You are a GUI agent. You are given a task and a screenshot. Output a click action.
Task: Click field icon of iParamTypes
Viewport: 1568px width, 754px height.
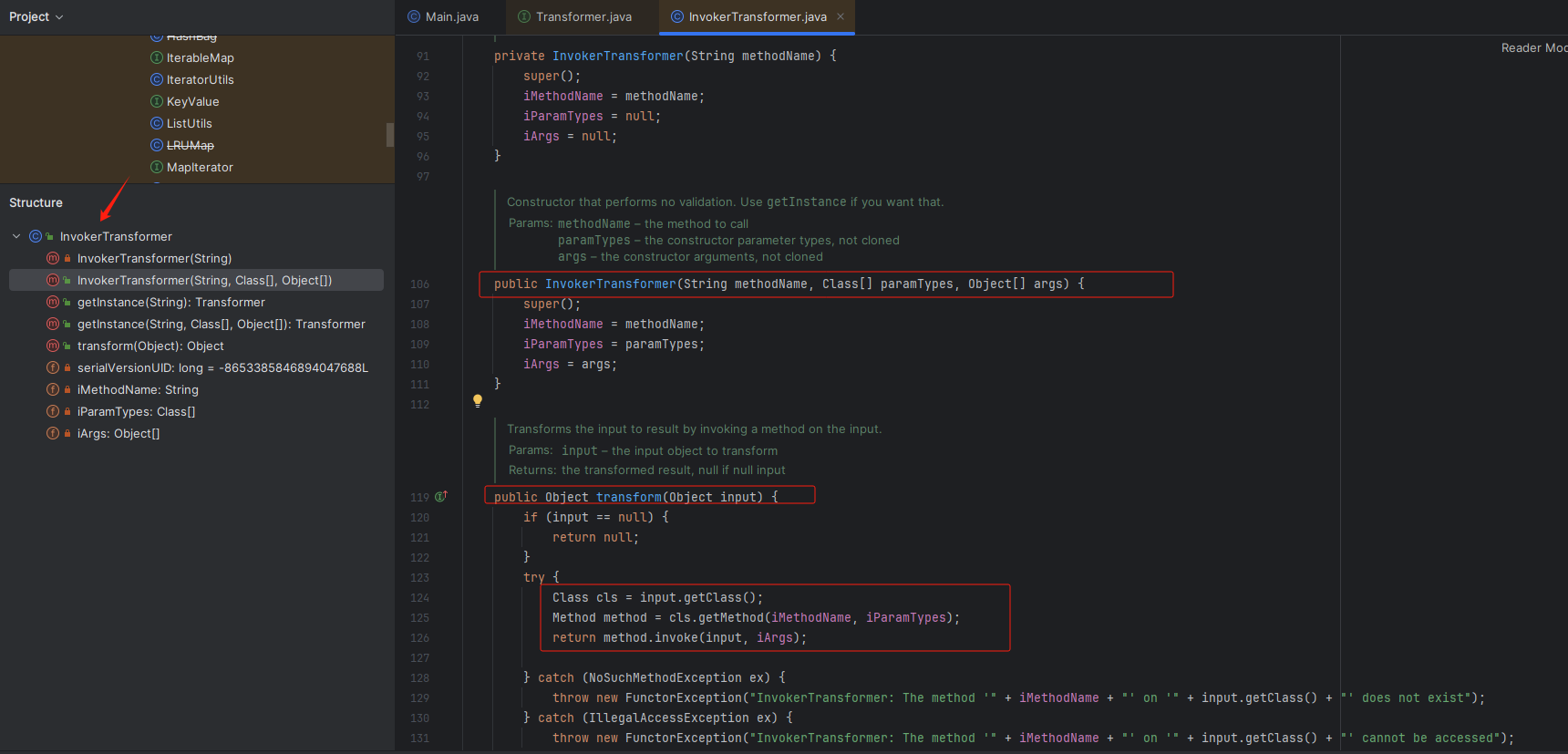[53, 411]
